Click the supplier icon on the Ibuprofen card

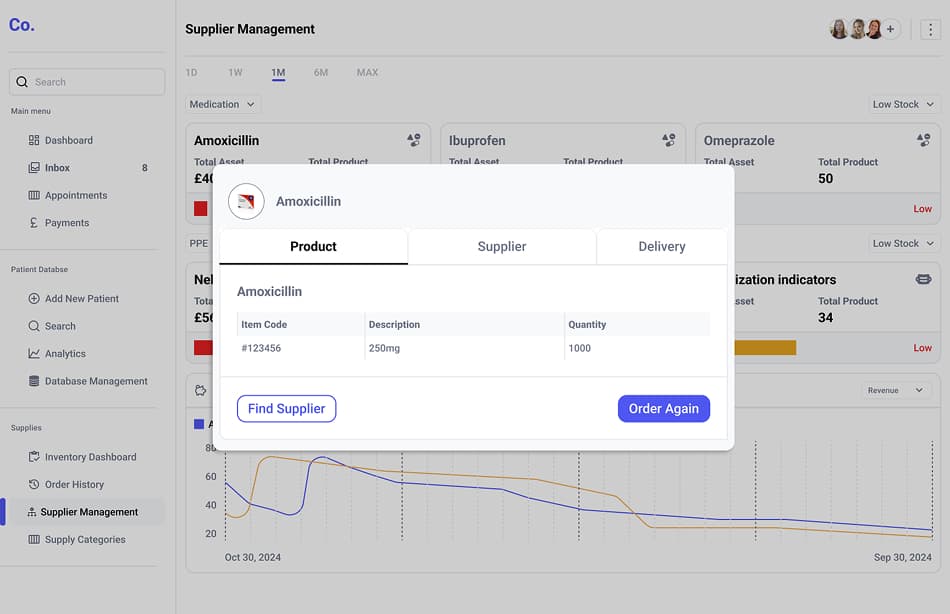click(667, 140)
